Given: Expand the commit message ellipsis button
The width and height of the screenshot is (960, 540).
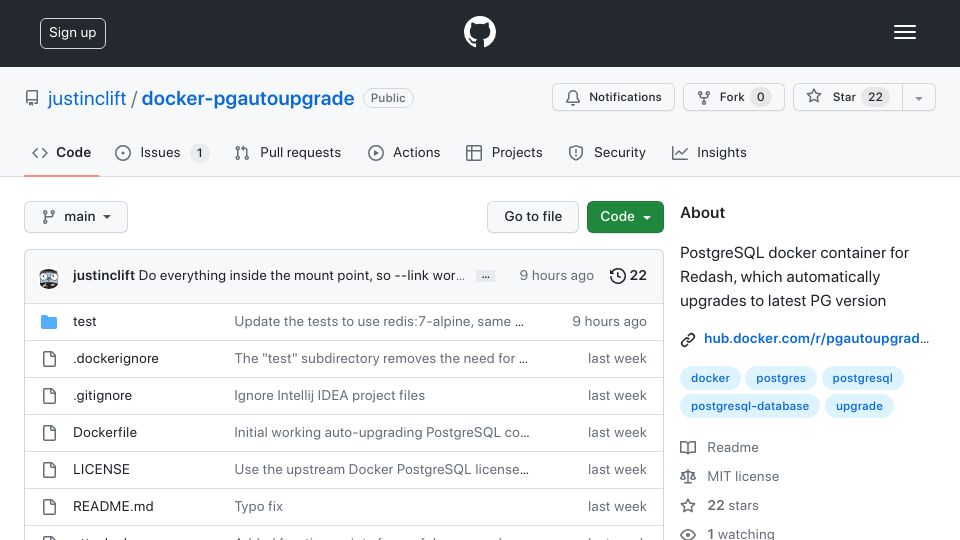Looking at the screenshot, I should [x=486, y=276].
